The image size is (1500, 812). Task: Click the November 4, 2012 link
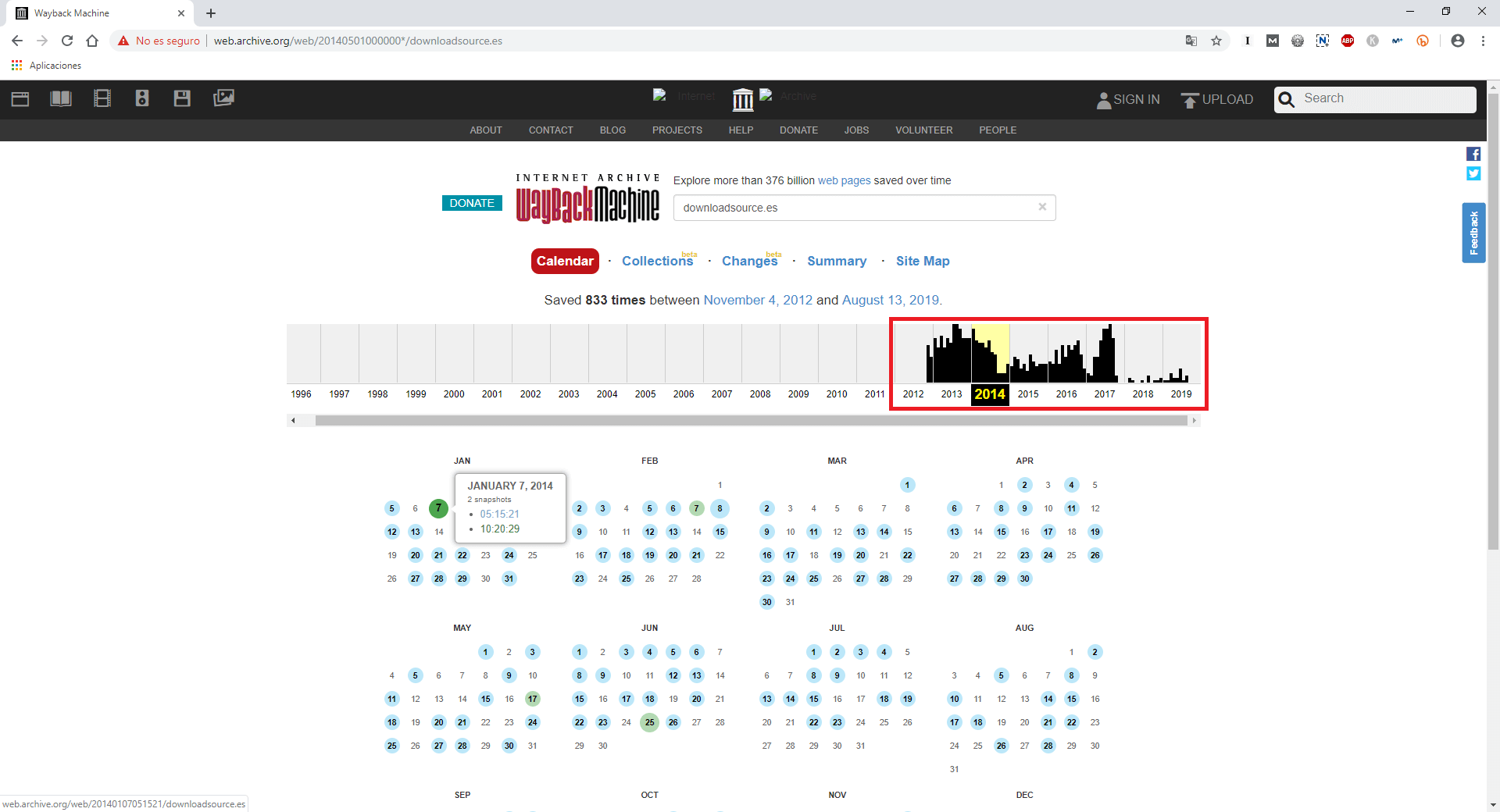point(758,300)
